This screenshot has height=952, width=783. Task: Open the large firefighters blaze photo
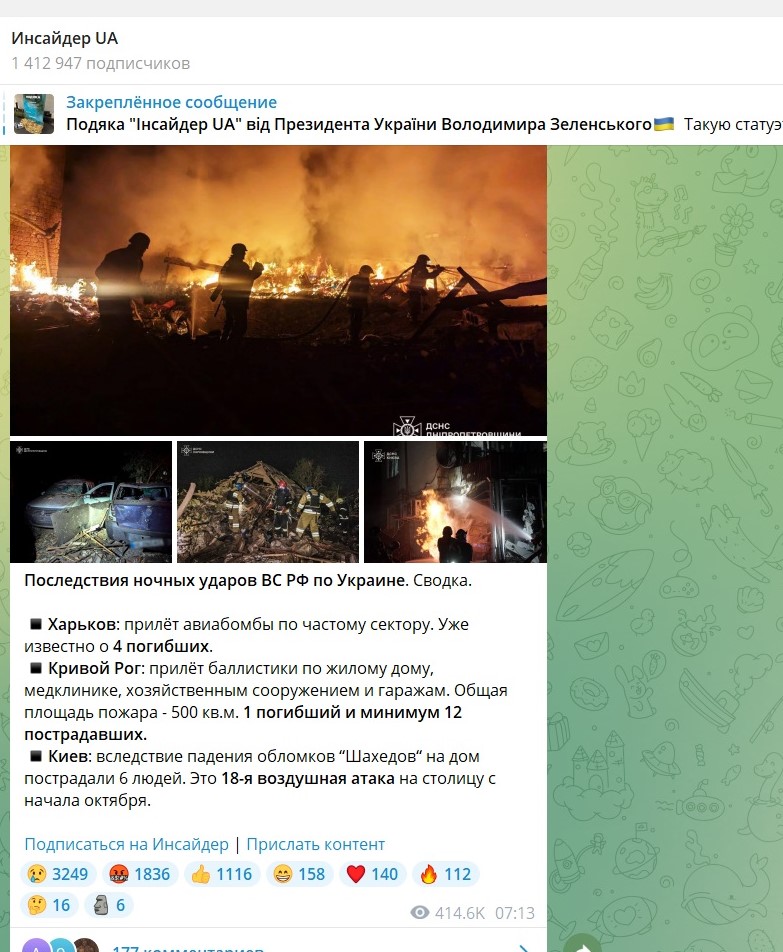pos(279,291)
